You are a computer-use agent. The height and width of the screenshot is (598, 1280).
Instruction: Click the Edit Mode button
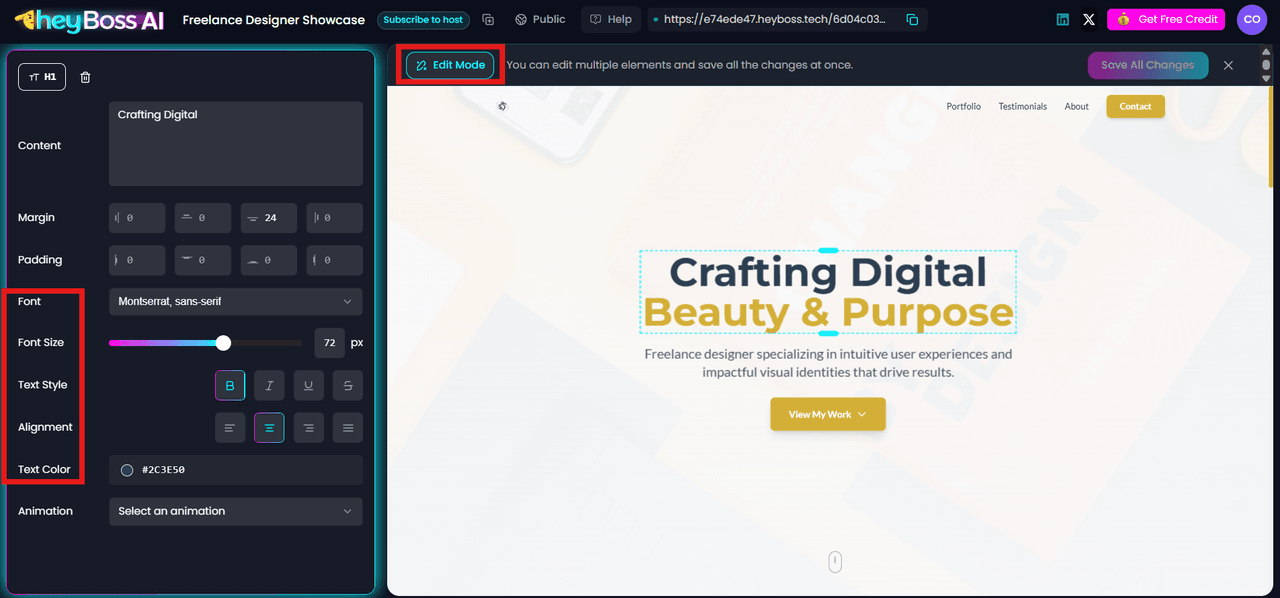(x=450, y=65)
